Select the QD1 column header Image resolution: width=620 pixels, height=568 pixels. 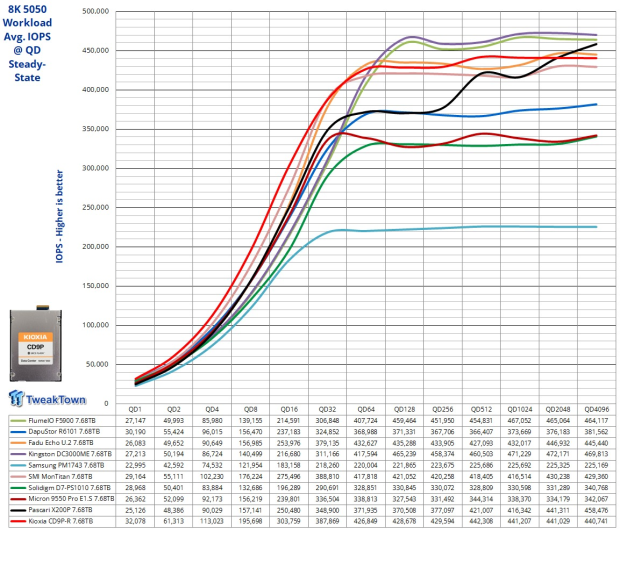[x=135, y=409]
